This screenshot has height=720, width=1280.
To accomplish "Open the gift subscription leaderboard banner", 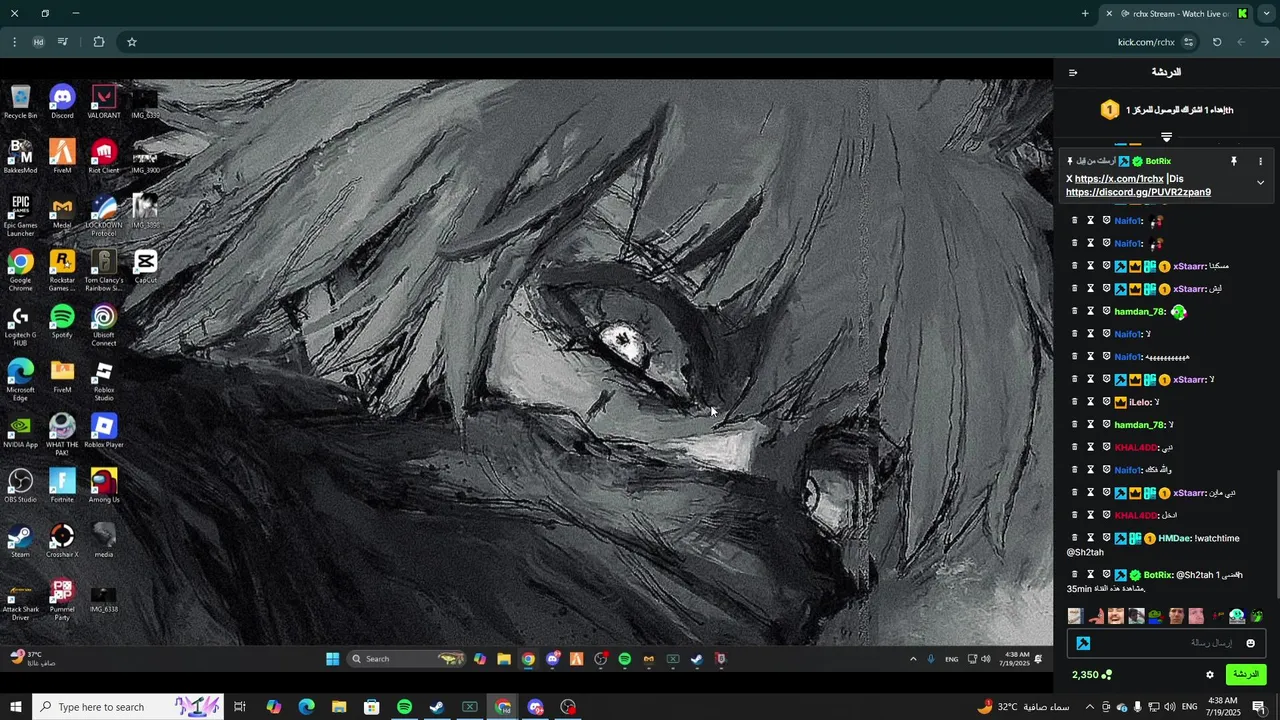I will pyautogui.click(x=1166, y=110).
